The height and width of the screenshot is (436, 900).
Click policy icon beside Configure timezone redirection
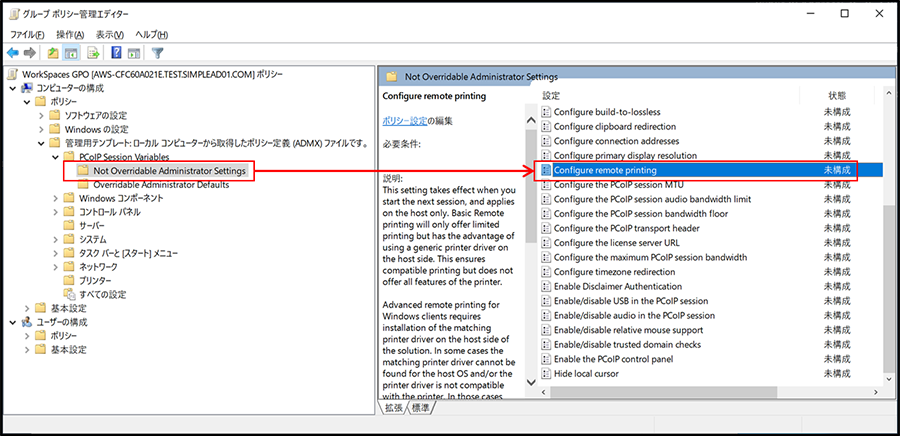pyautogui.click(x=546, y=272)
